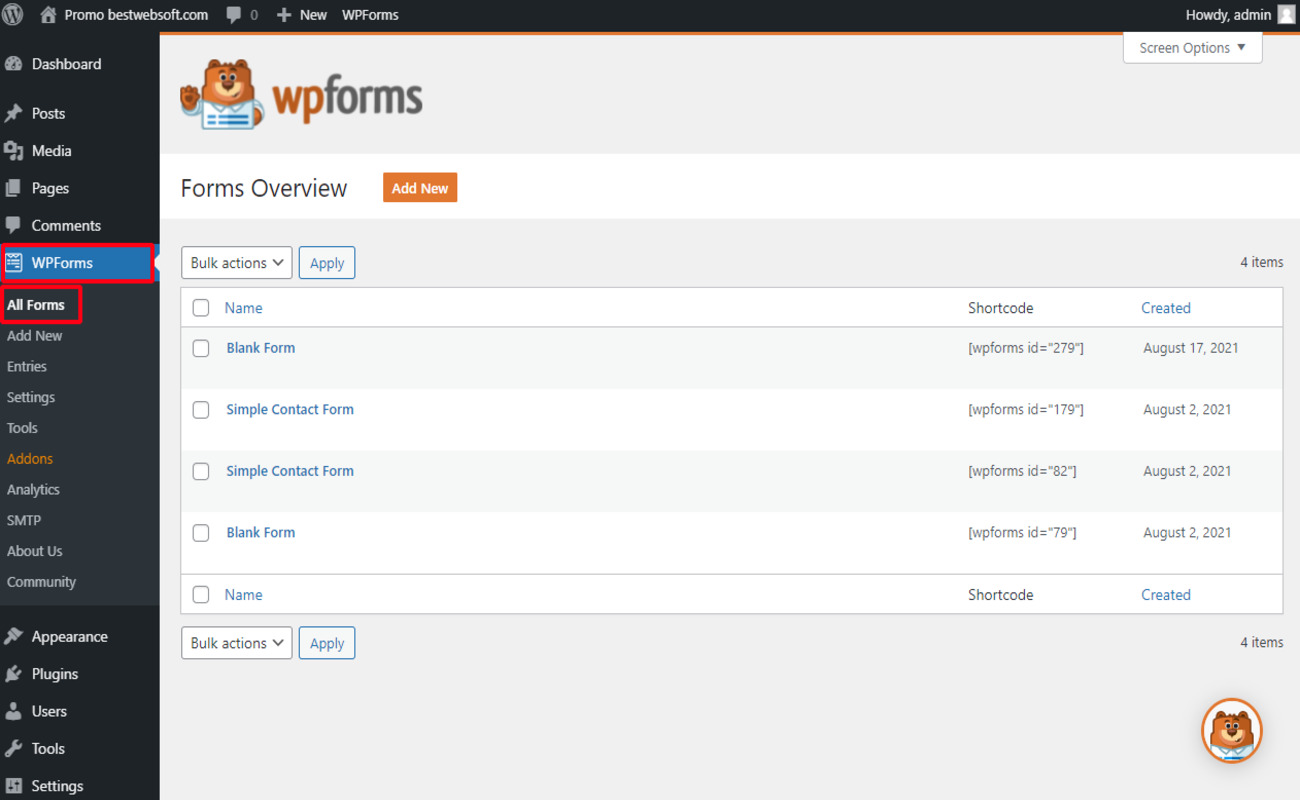Sort by the Name column header at top
The width and height of the screenshot is (1300, 800).
coord(244,308)
